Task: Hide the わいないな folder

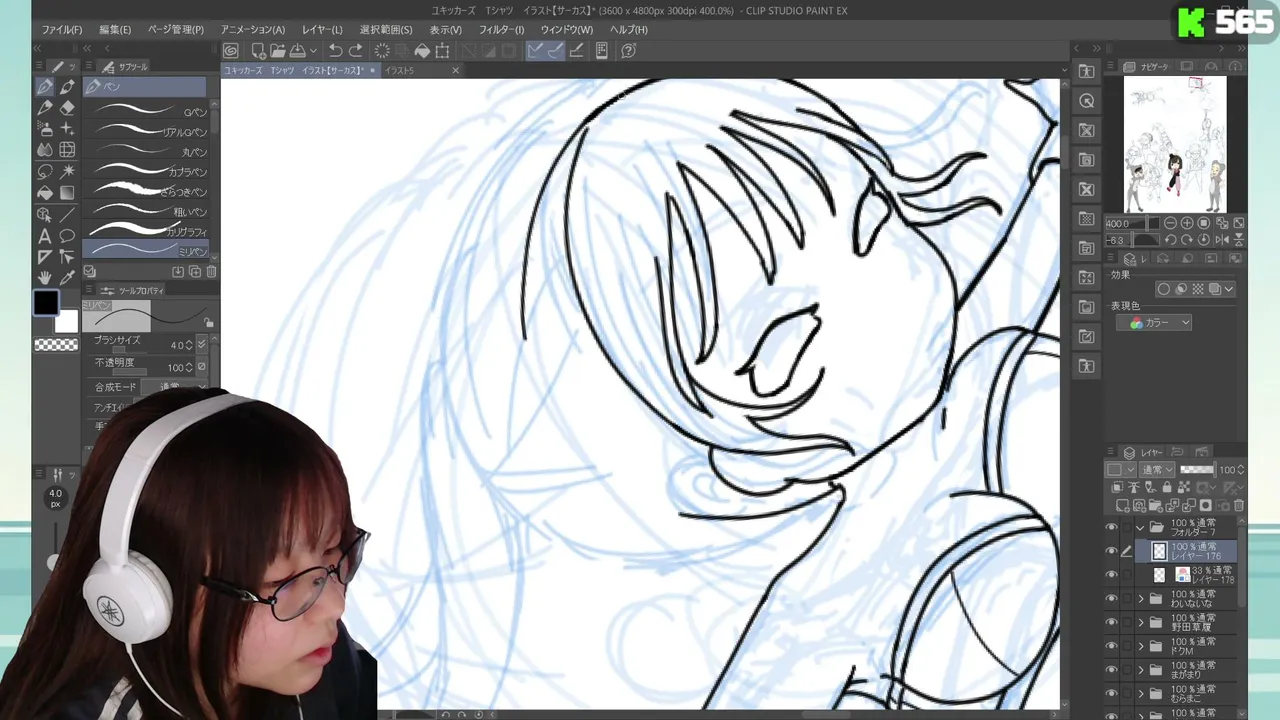Action: [x=1111, y=599]
